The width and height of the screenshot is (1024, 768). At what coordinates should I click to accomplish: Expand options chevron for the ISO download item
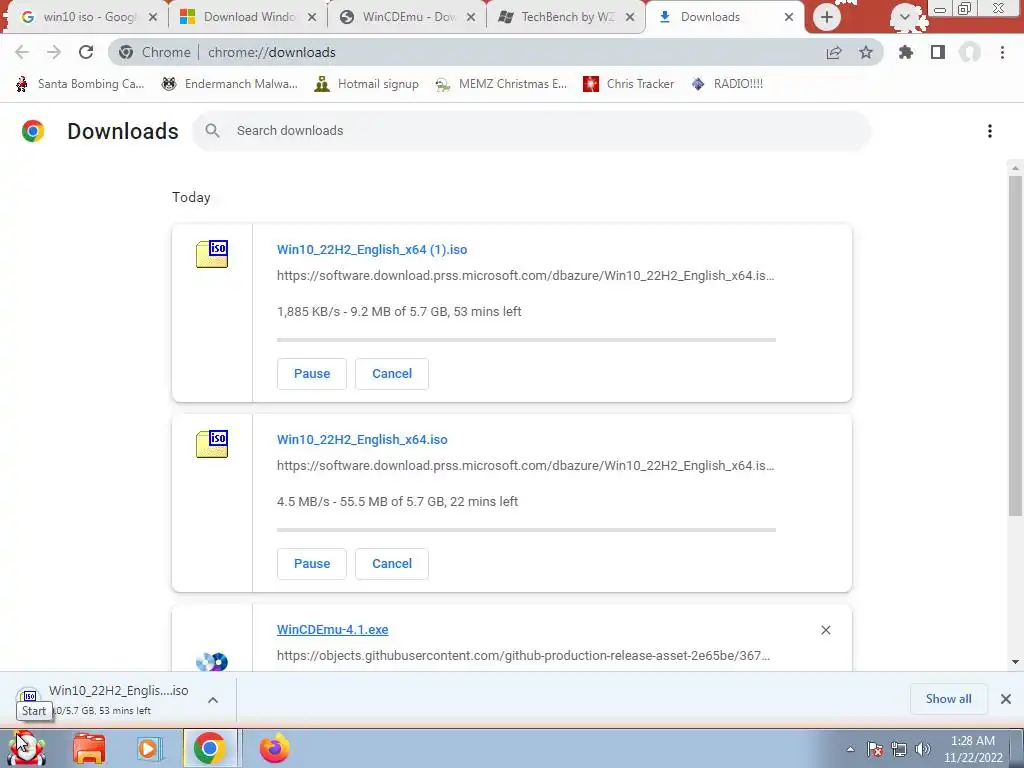(x=213, y=700)
